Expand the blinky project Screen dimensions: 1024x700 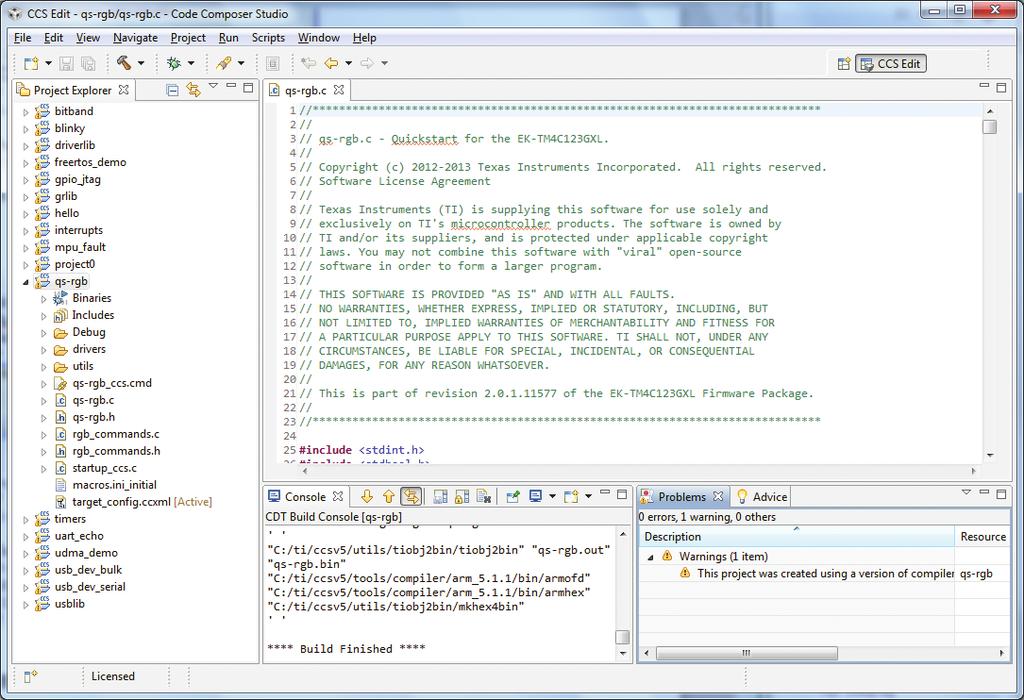coord(26,129)
